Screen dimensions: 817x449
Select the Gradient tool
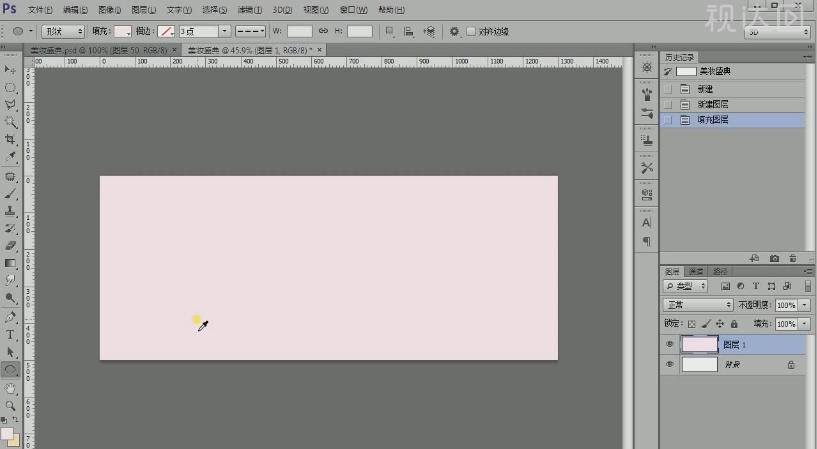(10, 263)
